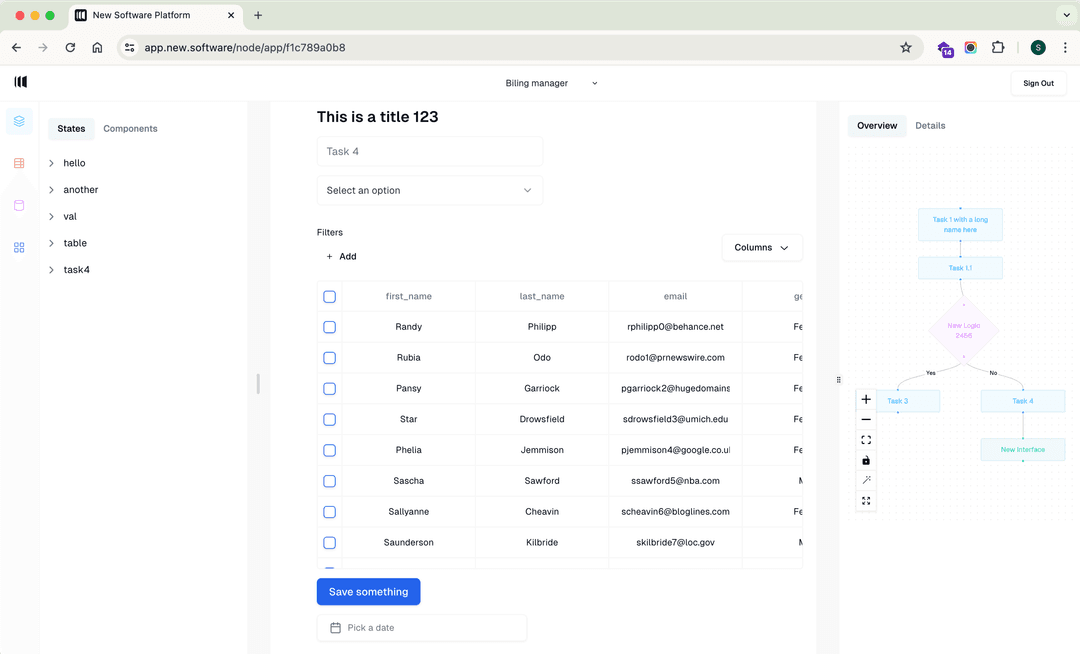Click the calendar icon in date picker

pos(335,628)
